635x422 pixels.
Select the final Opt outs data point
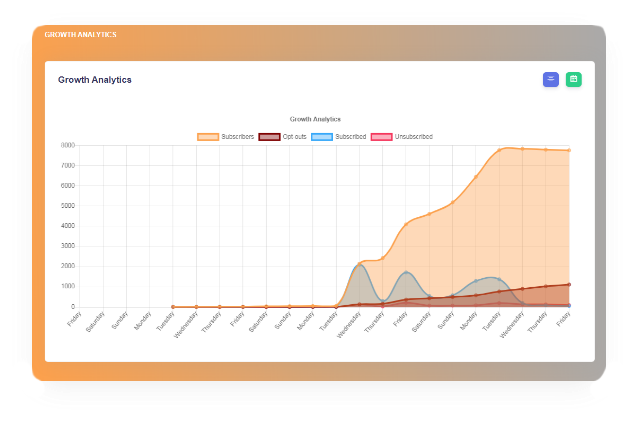569,284
